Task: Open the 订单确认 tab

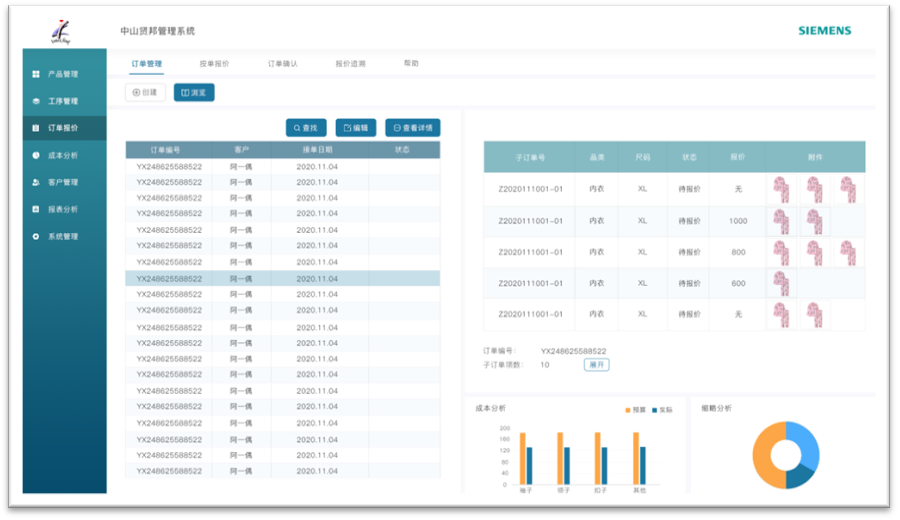Action: pyautogui.click(x=282, y=63)
